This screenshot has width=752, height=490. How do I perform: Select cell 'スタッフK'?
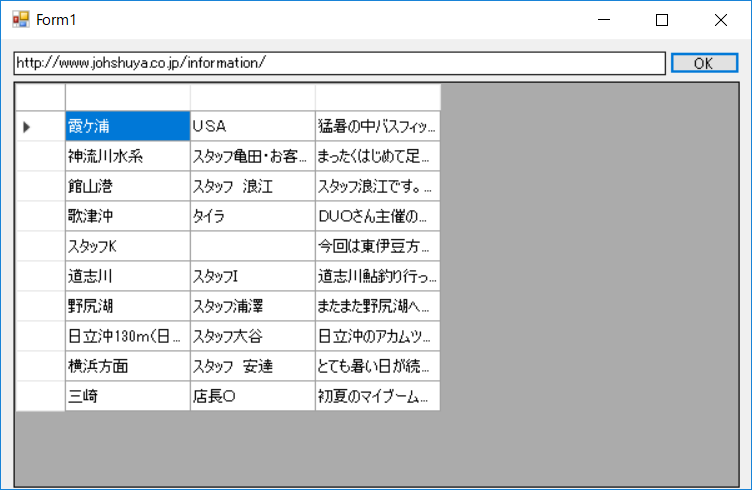[128, 246]
